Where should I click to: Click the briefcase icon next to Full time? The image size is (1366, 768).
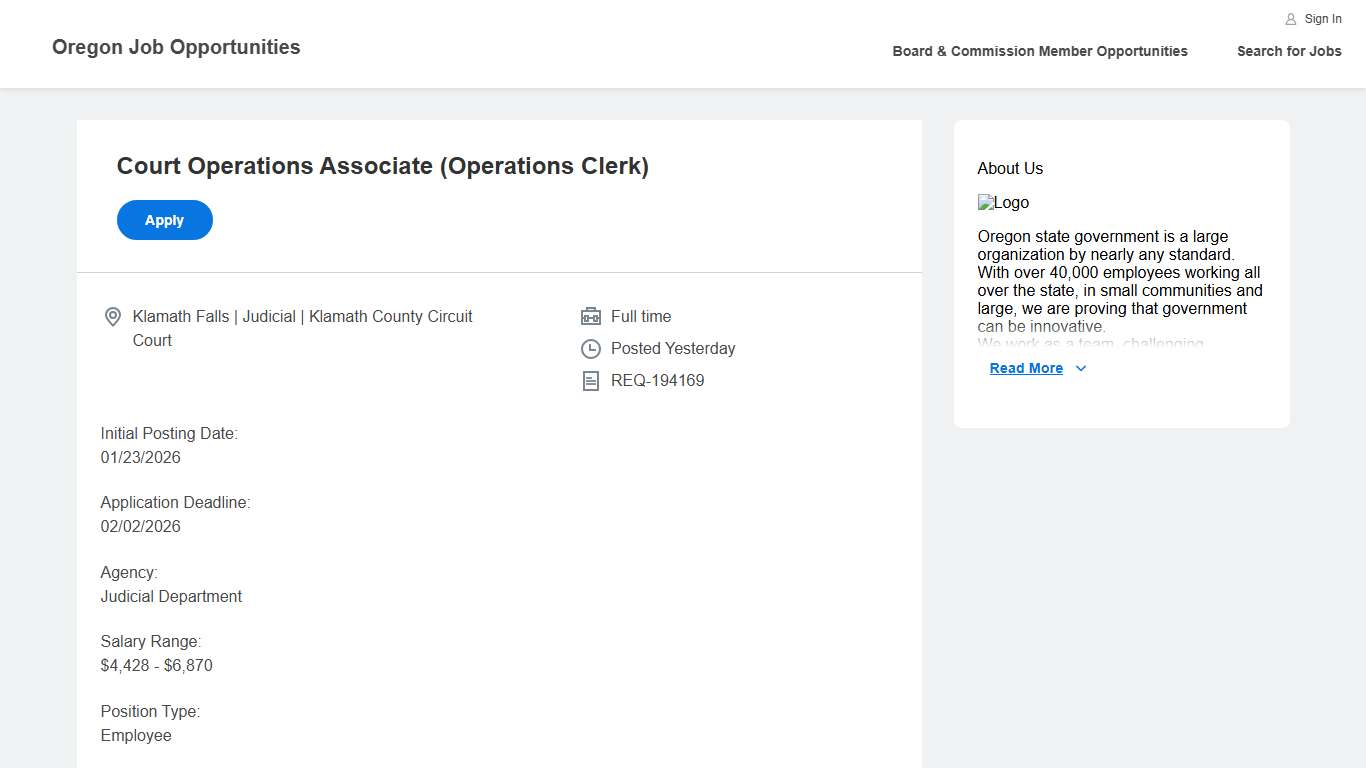pyautogui.click(x=591, y=316)
